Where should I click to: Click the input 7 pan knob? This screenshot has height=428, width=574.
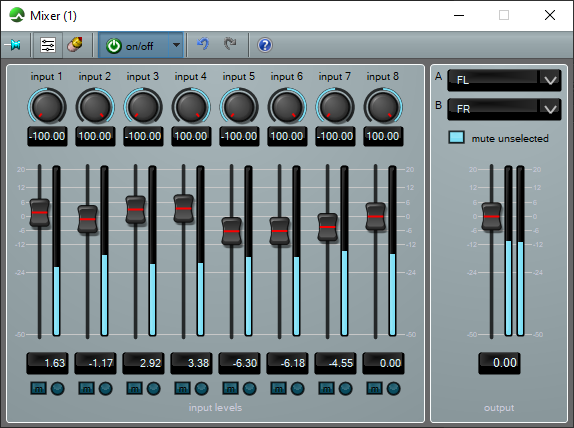point(335,107)
